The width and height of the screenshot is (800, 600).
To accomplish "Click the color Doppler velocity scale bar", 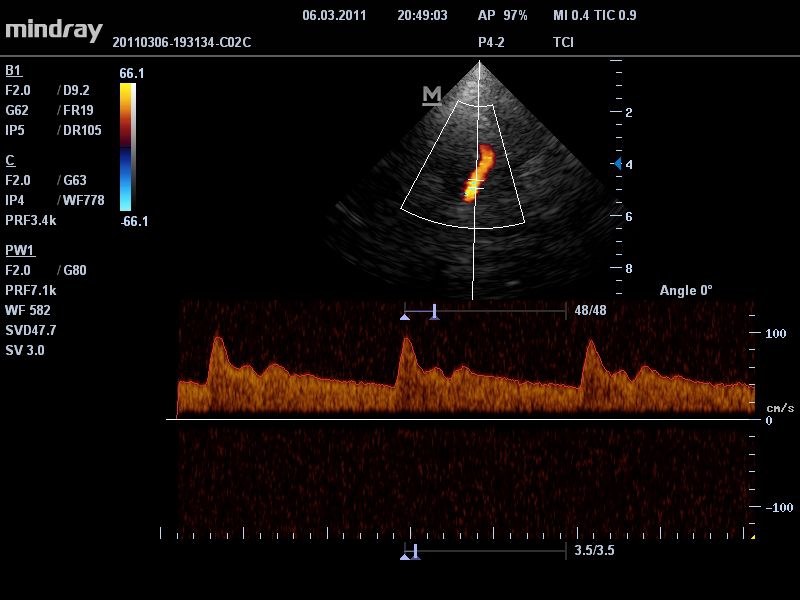I will 126,147.
